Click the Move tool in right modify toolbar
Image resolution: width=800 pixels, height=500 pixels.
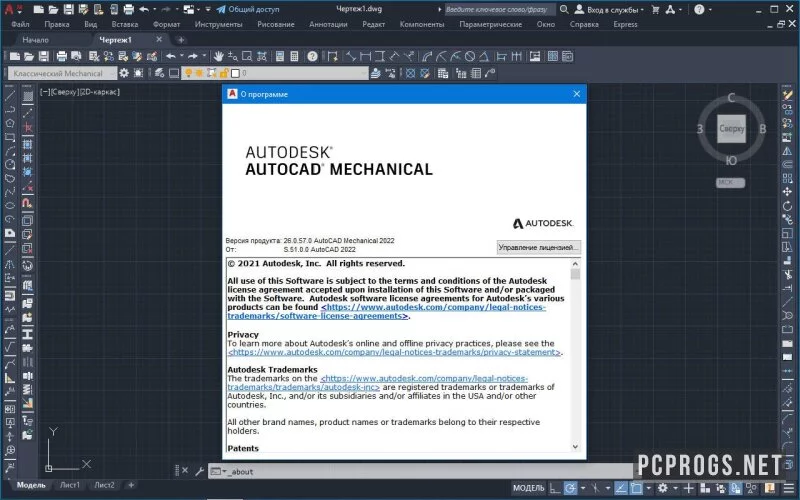pyautogui.click(x=787, y=192)
